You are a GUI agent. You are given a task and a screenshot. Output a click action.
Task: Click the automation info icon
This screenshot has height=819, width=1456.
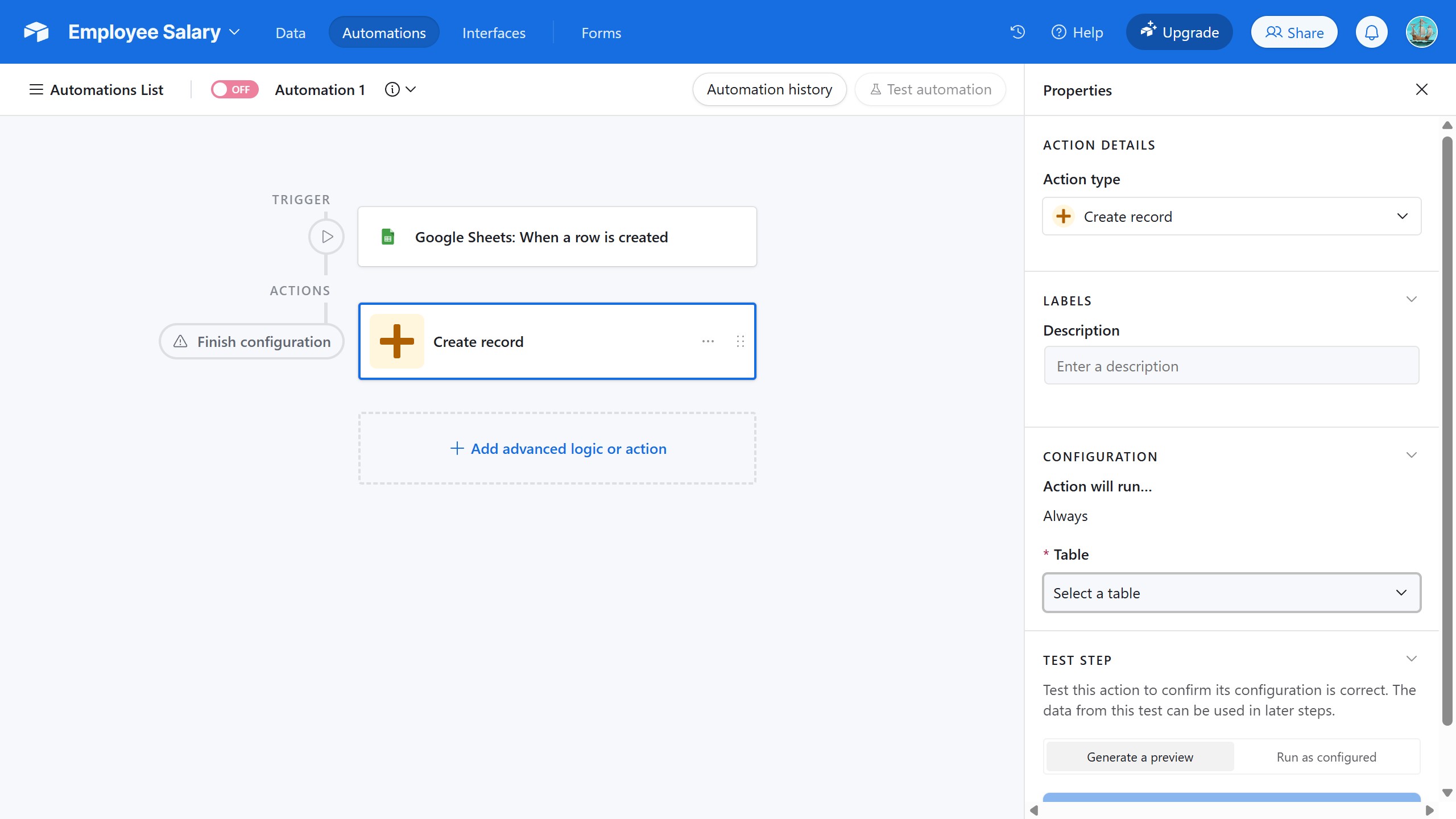pos(392,89)
